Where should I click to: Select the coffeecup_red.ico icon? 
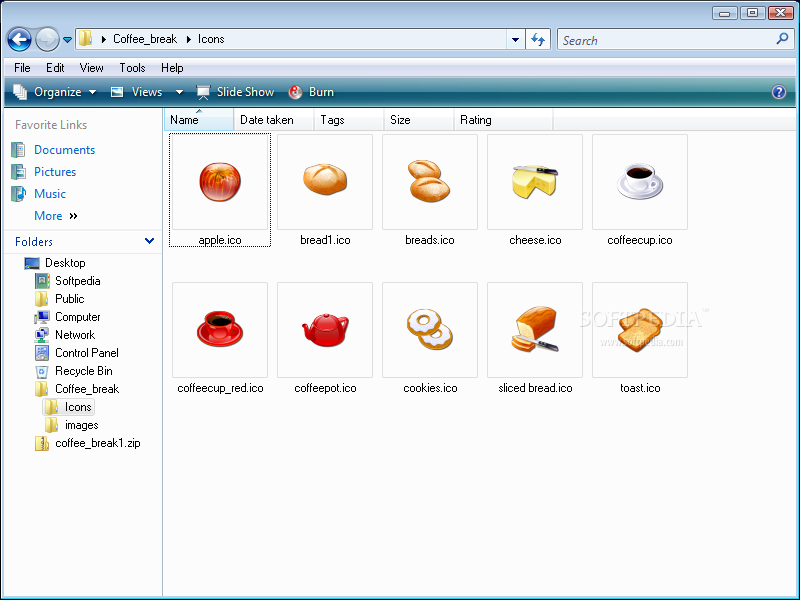click(220, 330)
